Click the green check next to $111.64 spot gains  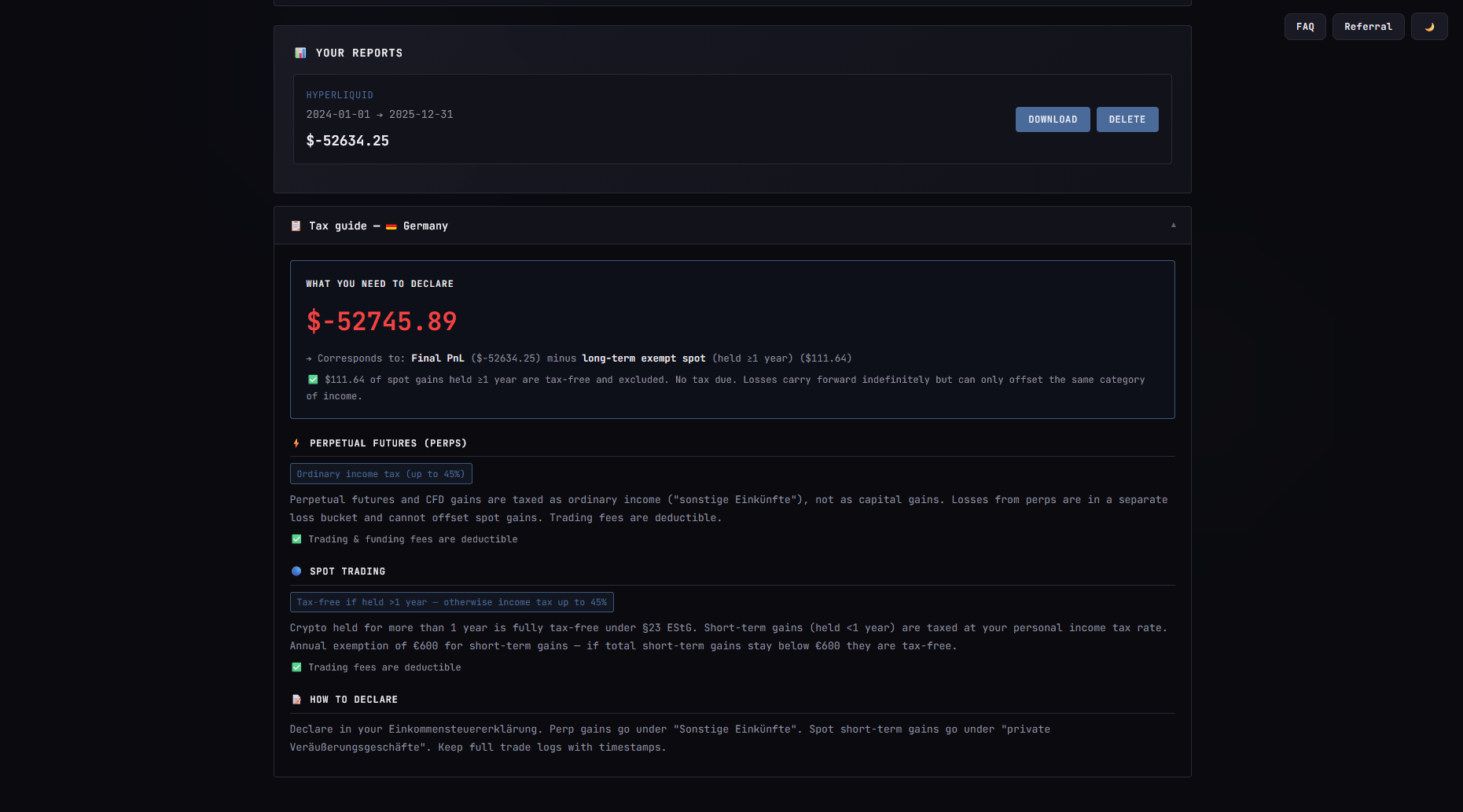click(313, 380)
